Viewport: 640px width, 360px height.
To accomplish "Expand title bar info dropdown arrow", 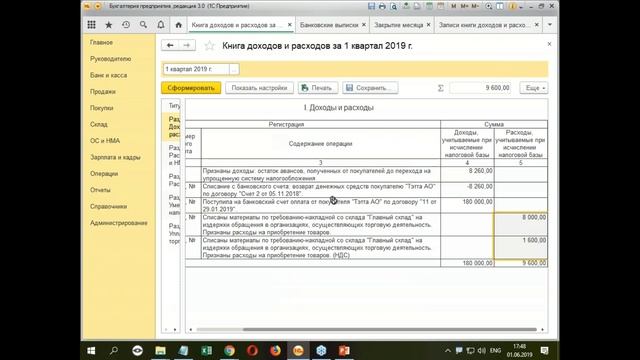I will (x=521, y=7).
